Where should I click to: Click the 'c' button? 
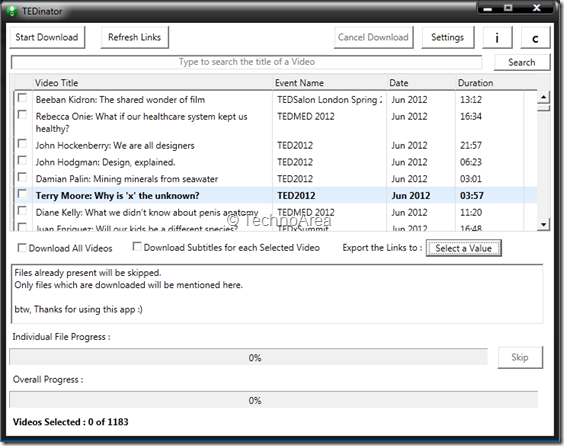coord(535,37)
